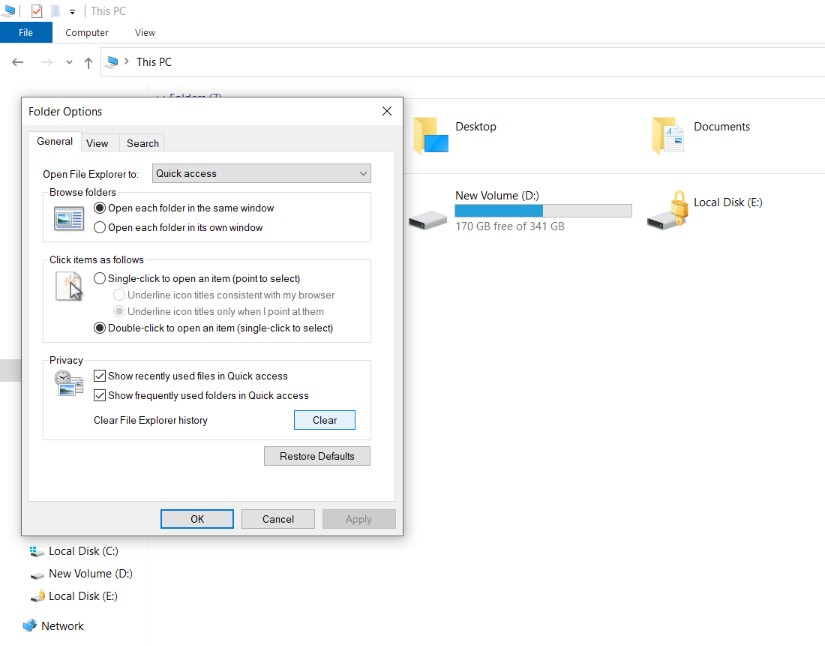The height and width of the screenshot is (646, 825).
Task: Click the back navigation arrow
Action: point(16,61)
